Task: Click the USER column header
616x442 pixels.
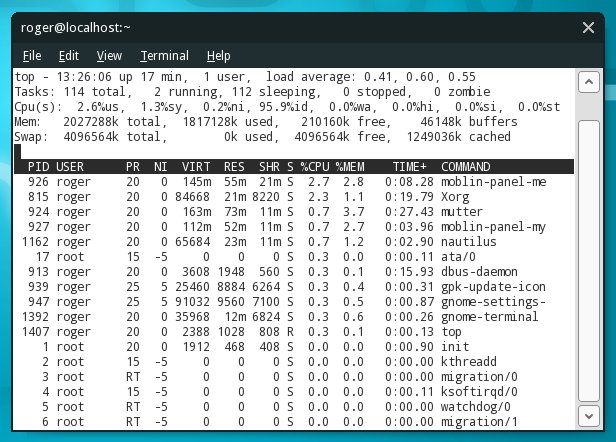Action: (70, 167)
